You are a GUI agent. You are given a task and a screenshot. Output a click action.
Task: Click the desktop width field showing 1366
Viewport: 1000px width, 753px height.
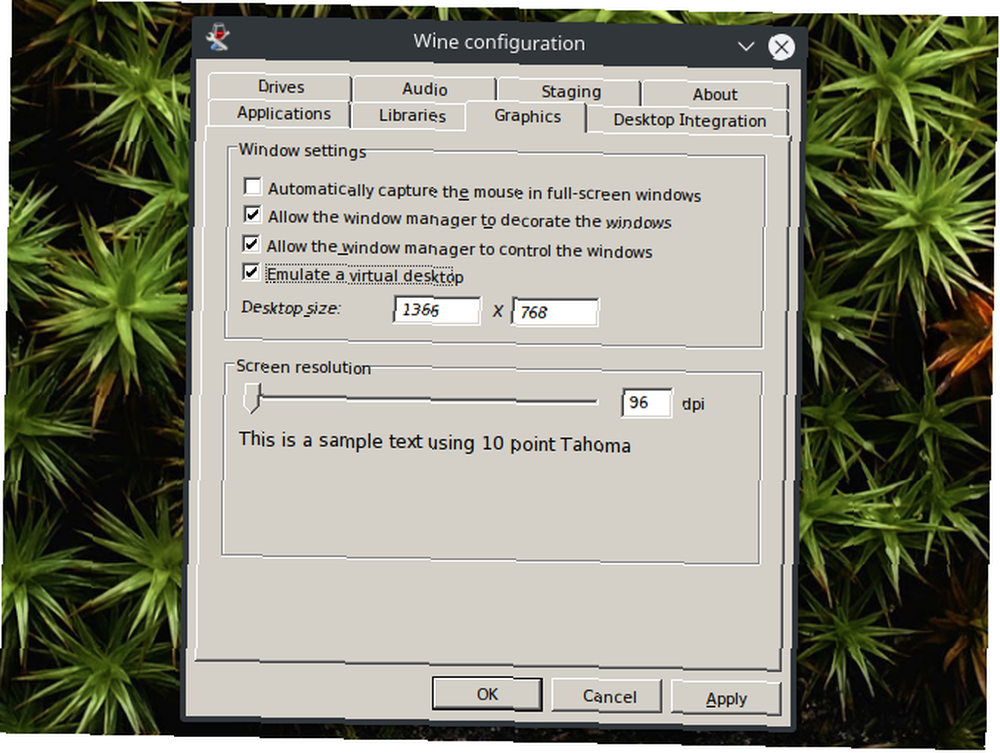point(437,311)
